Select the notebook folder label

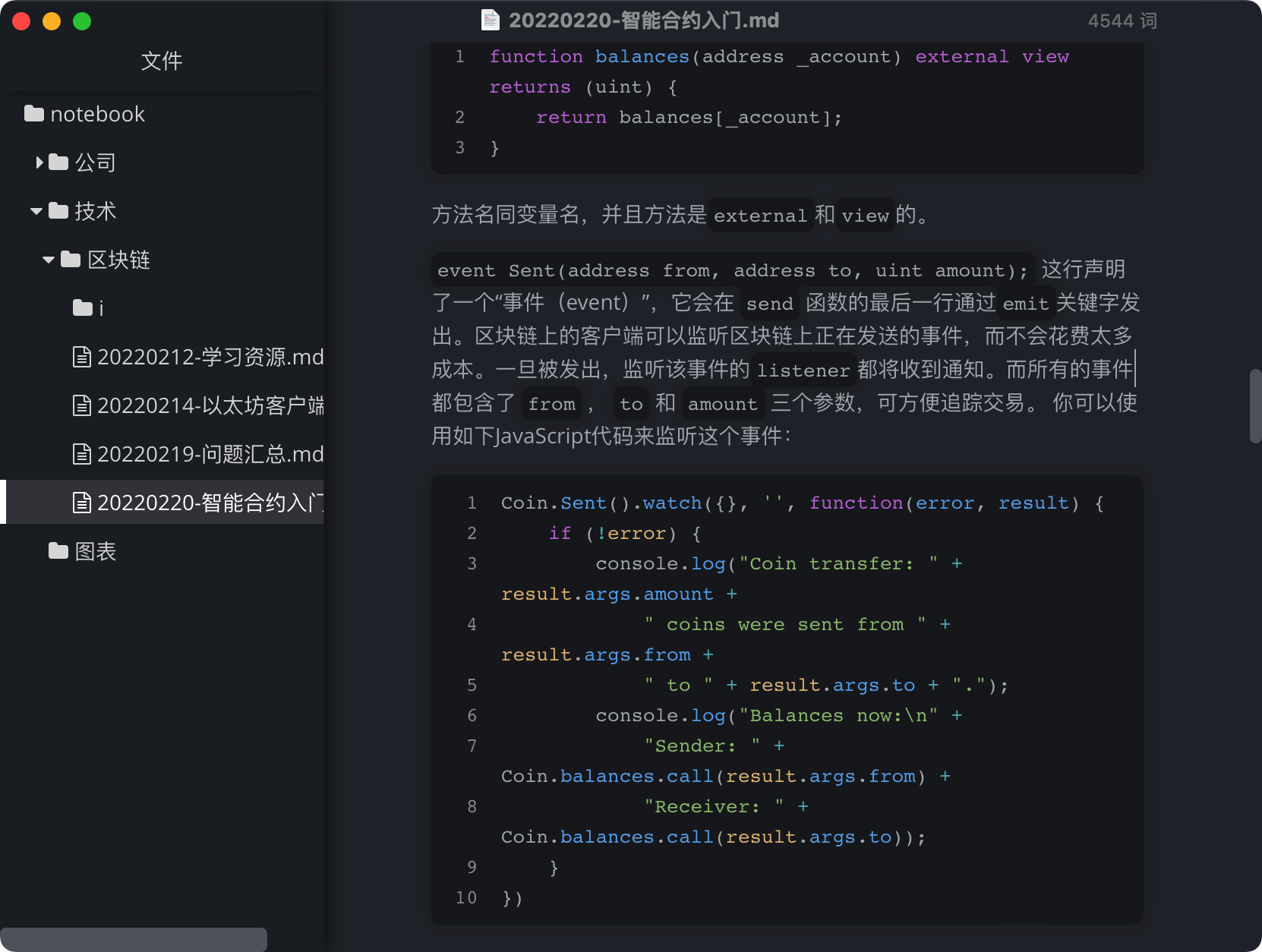tap(97, 114)
